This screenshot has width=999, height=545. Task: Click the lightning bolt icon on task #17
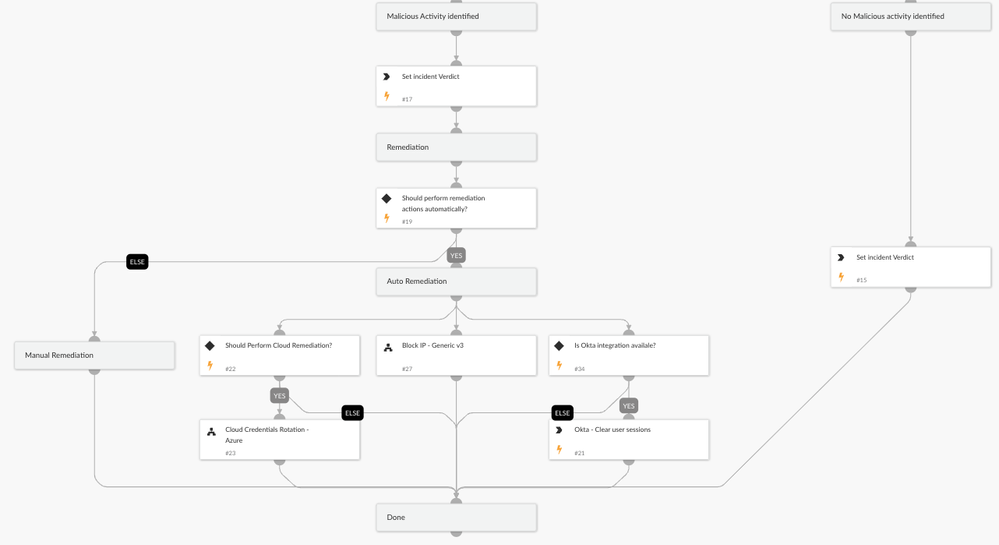387,96
